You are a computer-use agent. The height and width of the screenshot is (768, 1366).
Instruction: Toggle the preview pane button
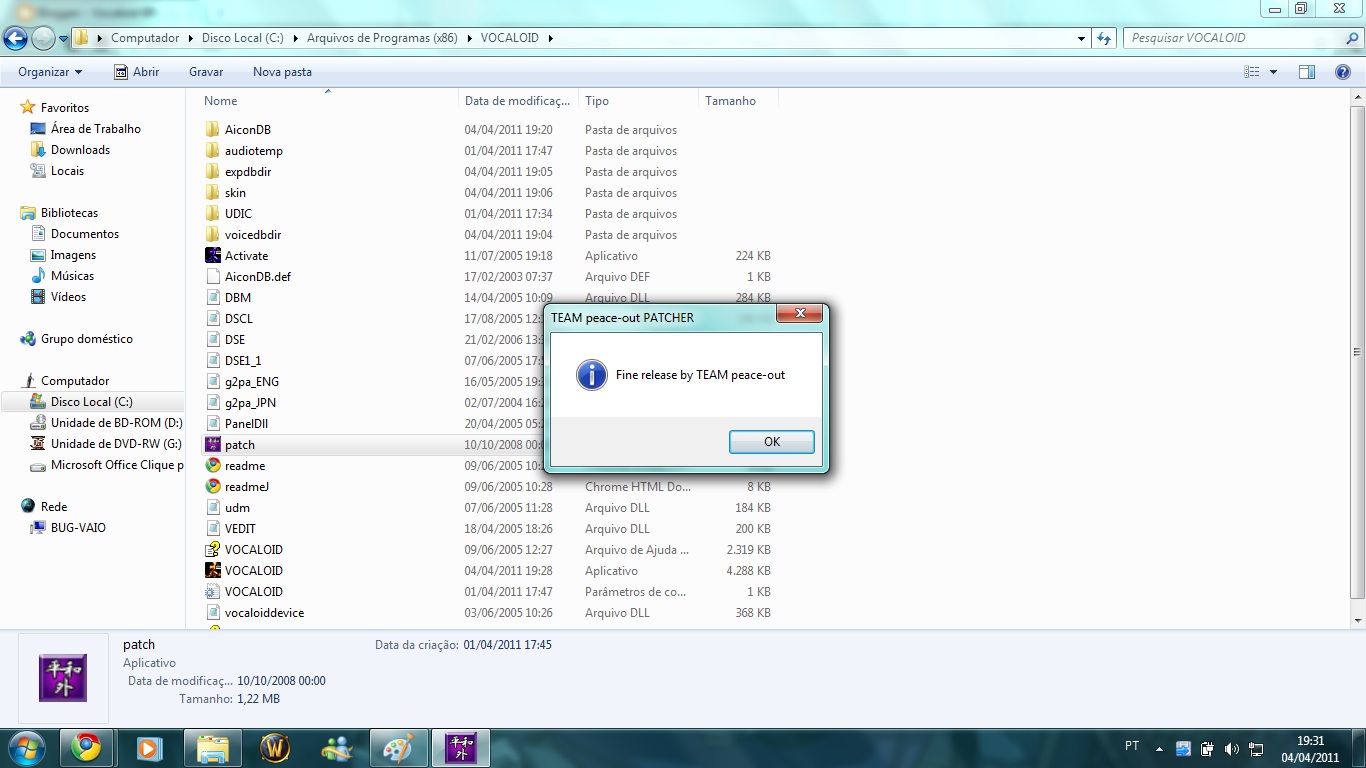pyautogui.click(x=1306, y=72)
